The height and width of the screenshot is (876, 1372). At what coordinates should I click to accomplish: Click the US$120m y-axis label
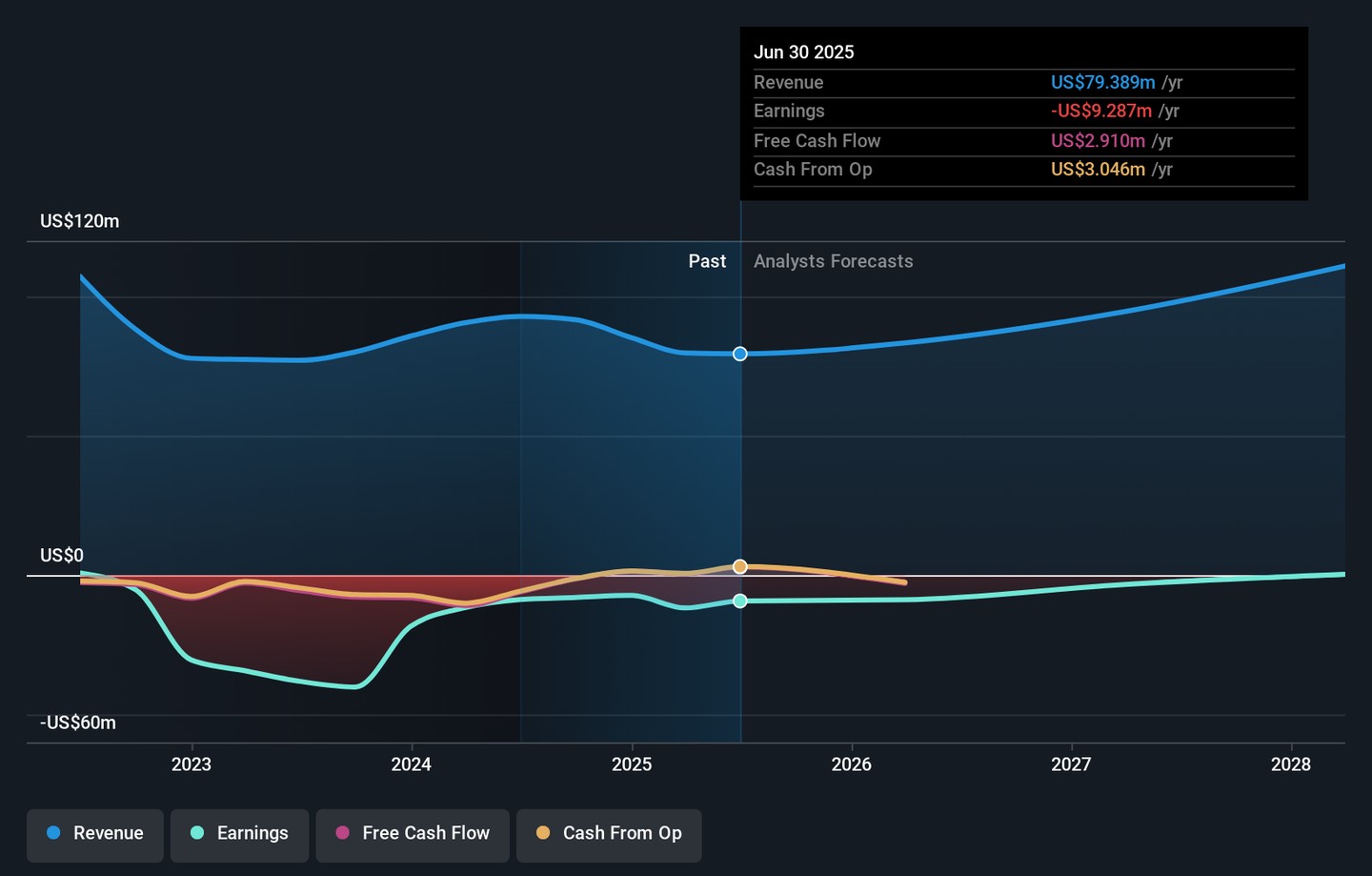80,221
